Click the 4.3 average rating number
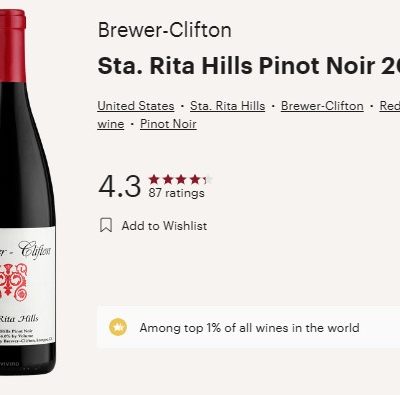Viewport: 400px width, 395px height. coord(120,186)
